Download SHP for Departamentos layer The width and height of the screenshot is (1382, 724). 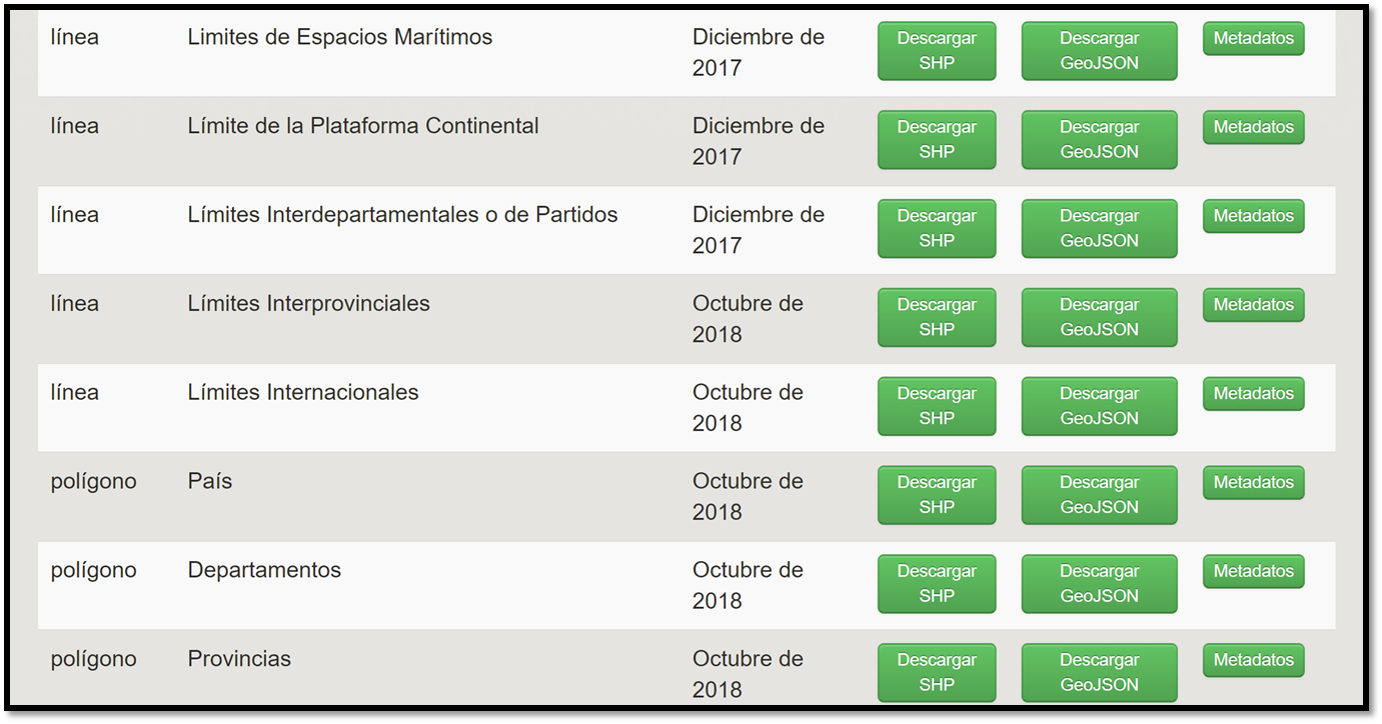pyautogui.click(x=936, y=584)
